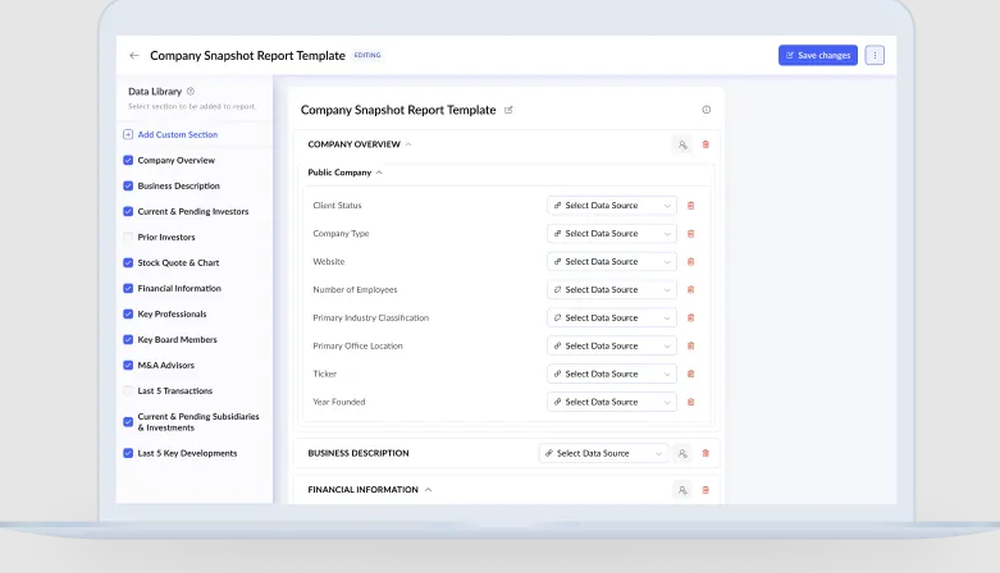This screenshot has width=1000, height=573.
Task: Uncheck Stock Quote & Chart checkbox
Action: [128, 262]
